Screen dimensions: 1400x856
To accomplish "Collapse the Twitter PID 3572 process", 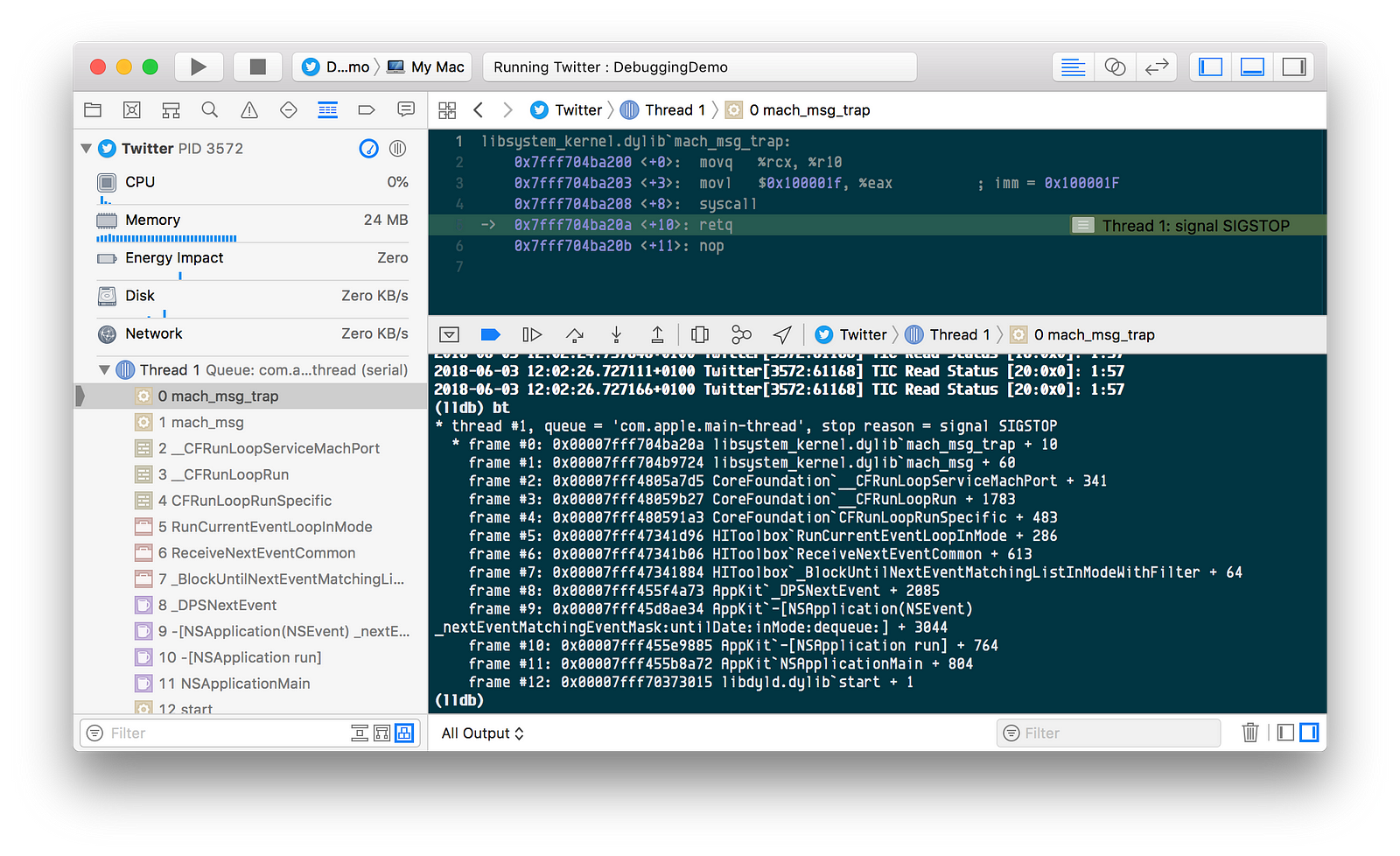I will pyautogui.click(x=86, y=148).
